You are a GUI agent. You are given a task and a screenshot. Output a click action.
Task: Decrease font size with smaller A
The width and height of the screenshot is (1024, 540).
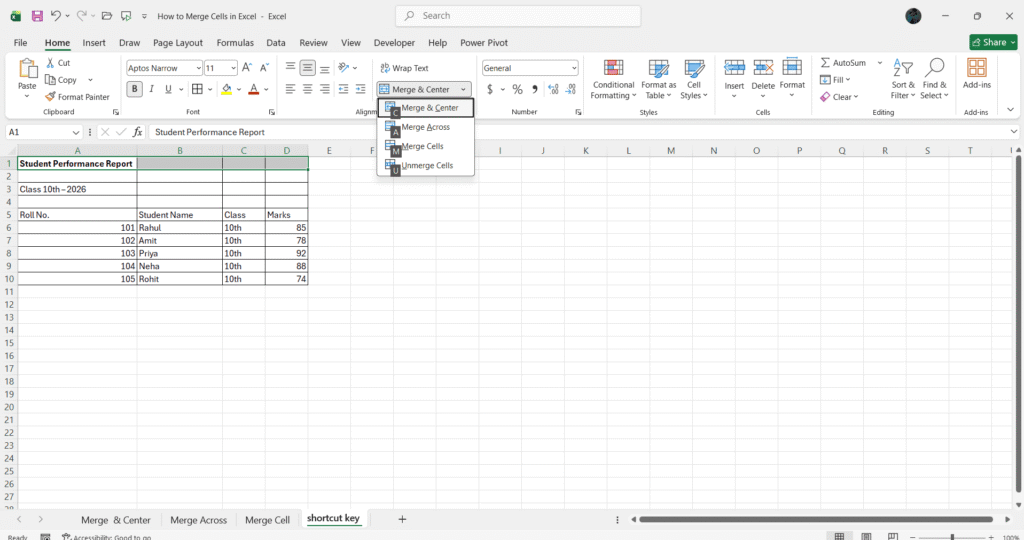(x=264, y=67)
